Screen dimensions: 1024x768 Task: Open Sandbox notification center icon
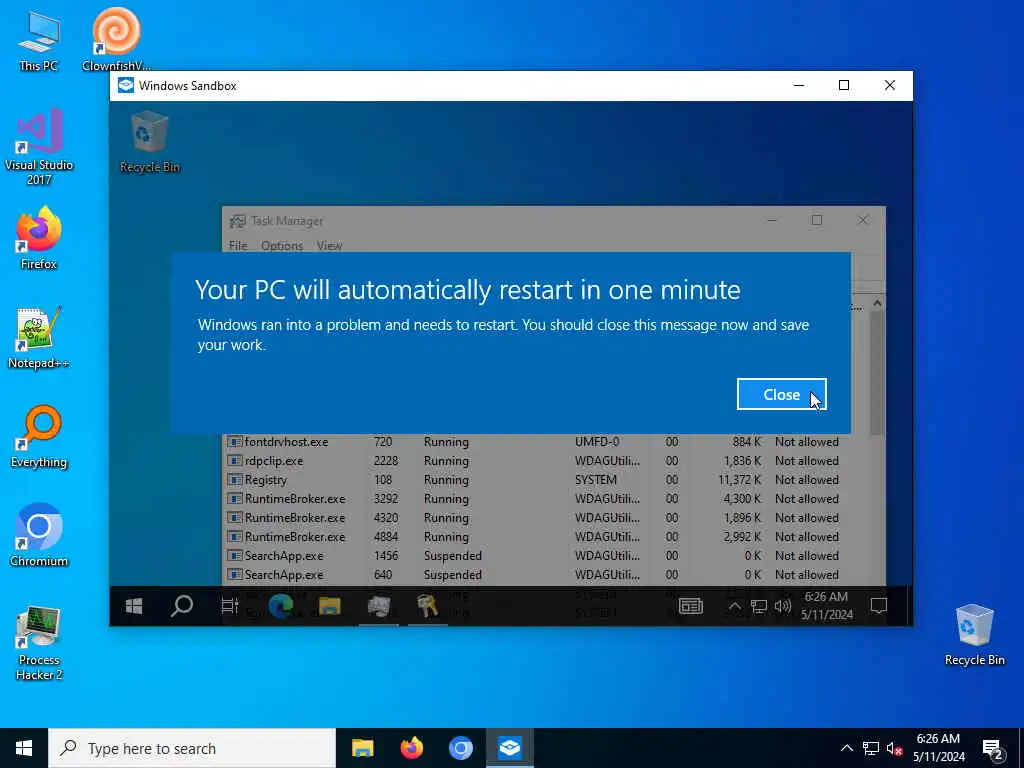click(x=879, y=606)
